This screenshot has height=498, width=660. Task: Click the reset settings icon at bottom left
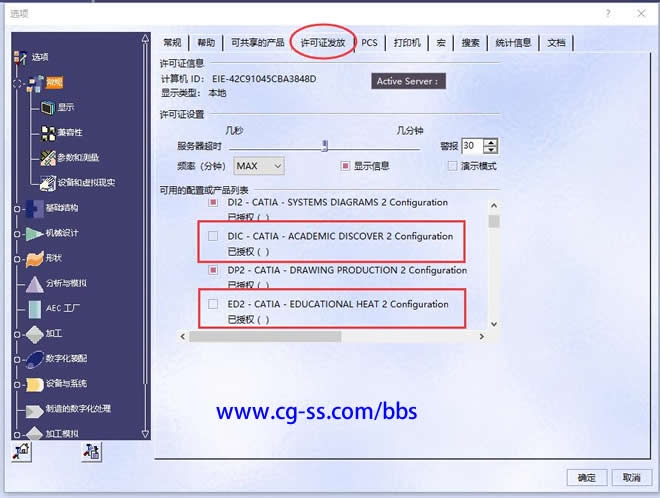[21, 452]
